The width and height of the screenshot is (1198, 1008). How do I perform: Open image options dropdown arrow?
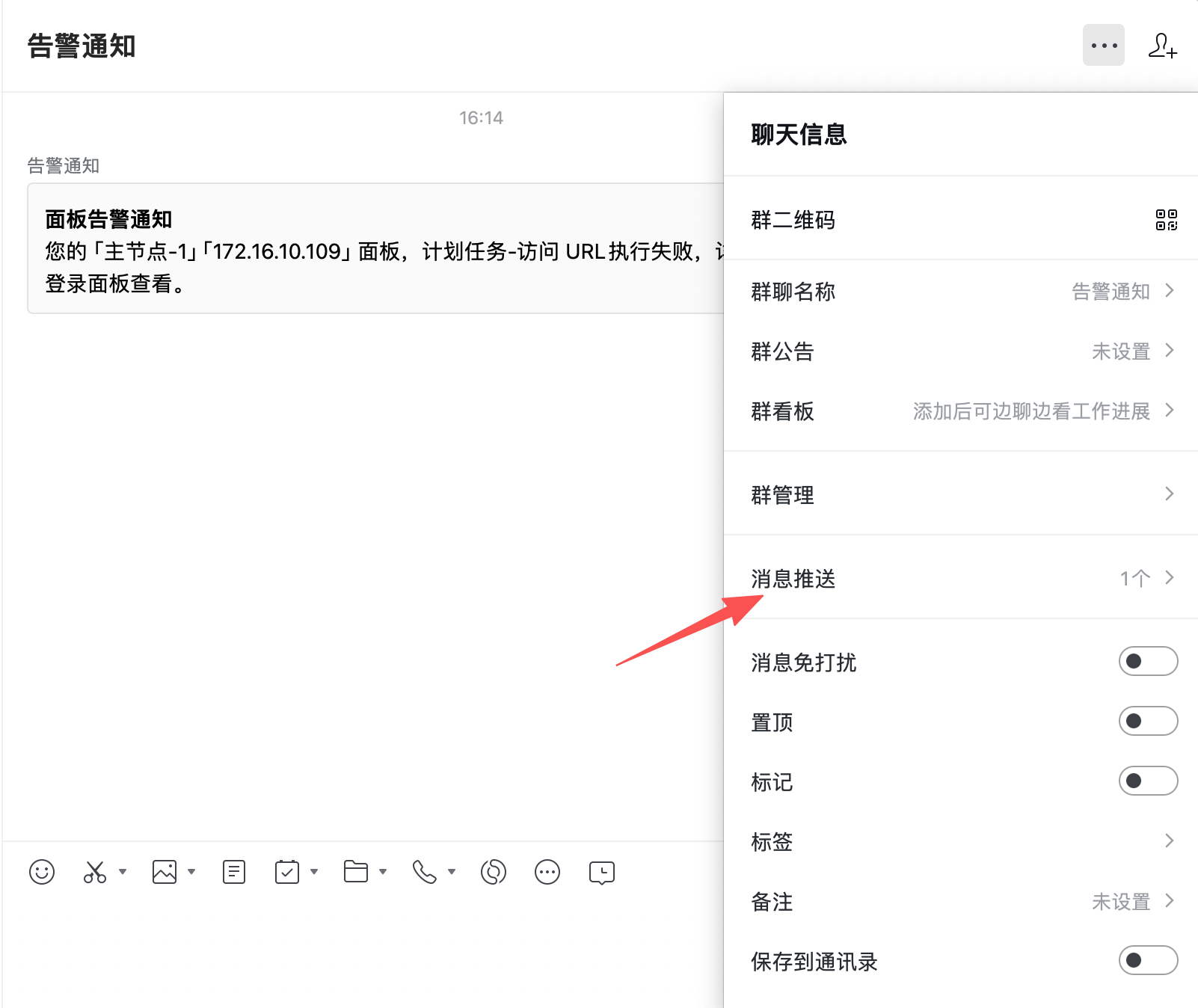point(191,872)
